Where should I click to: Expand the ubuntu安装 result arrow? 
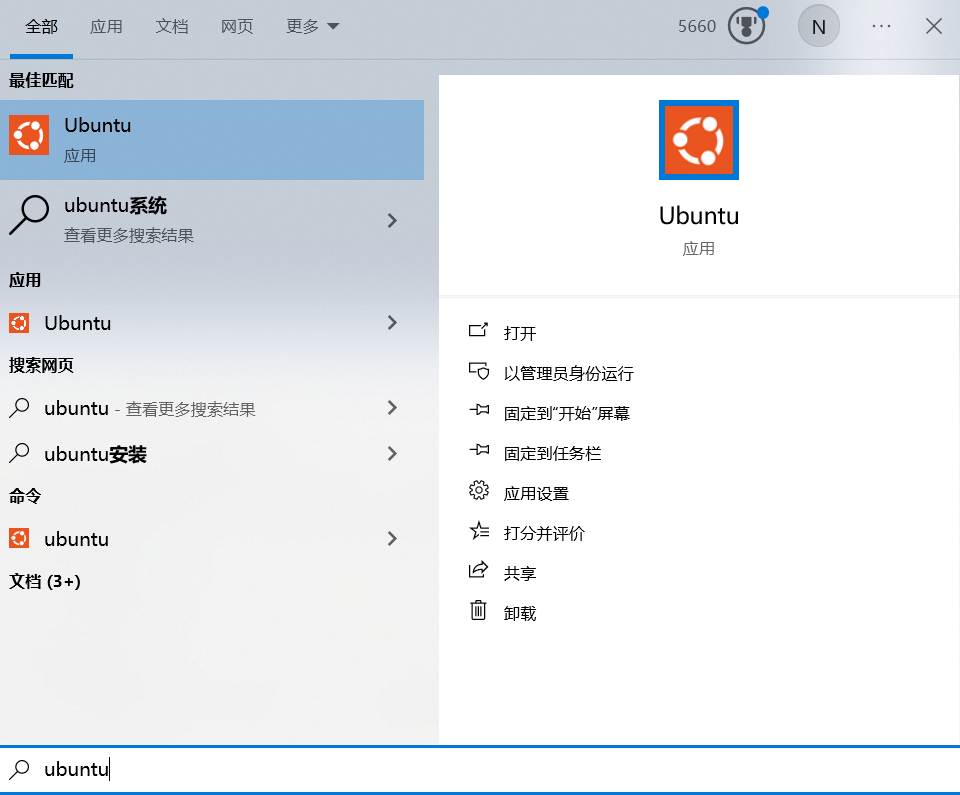click(x=392, y=454)
